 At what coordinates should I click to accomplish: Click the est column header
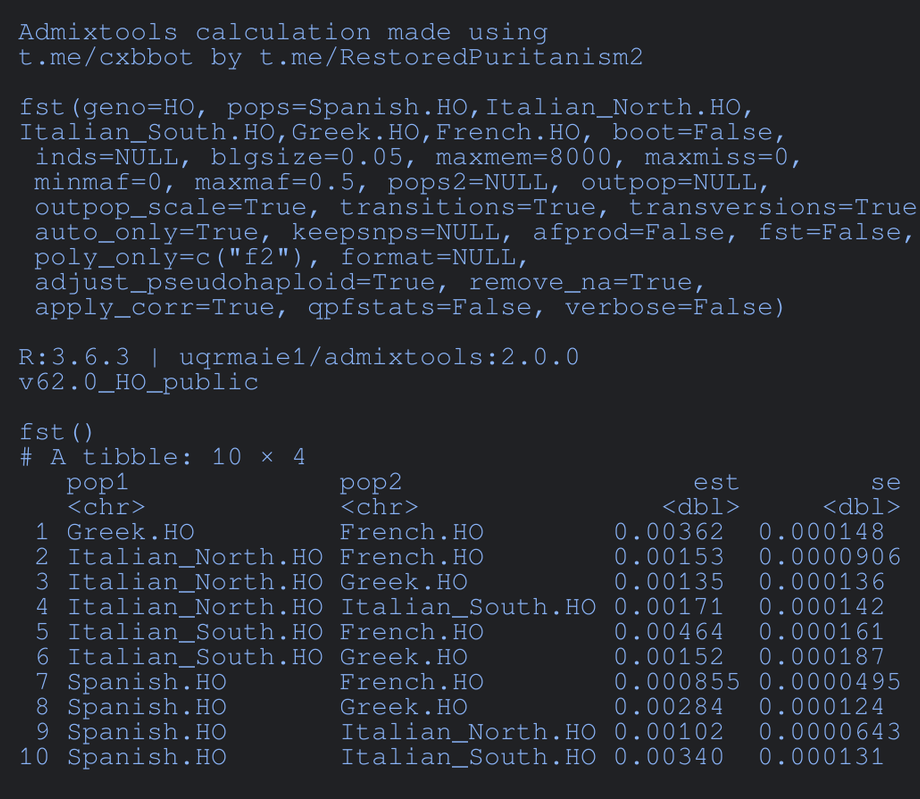coord(716,483)
